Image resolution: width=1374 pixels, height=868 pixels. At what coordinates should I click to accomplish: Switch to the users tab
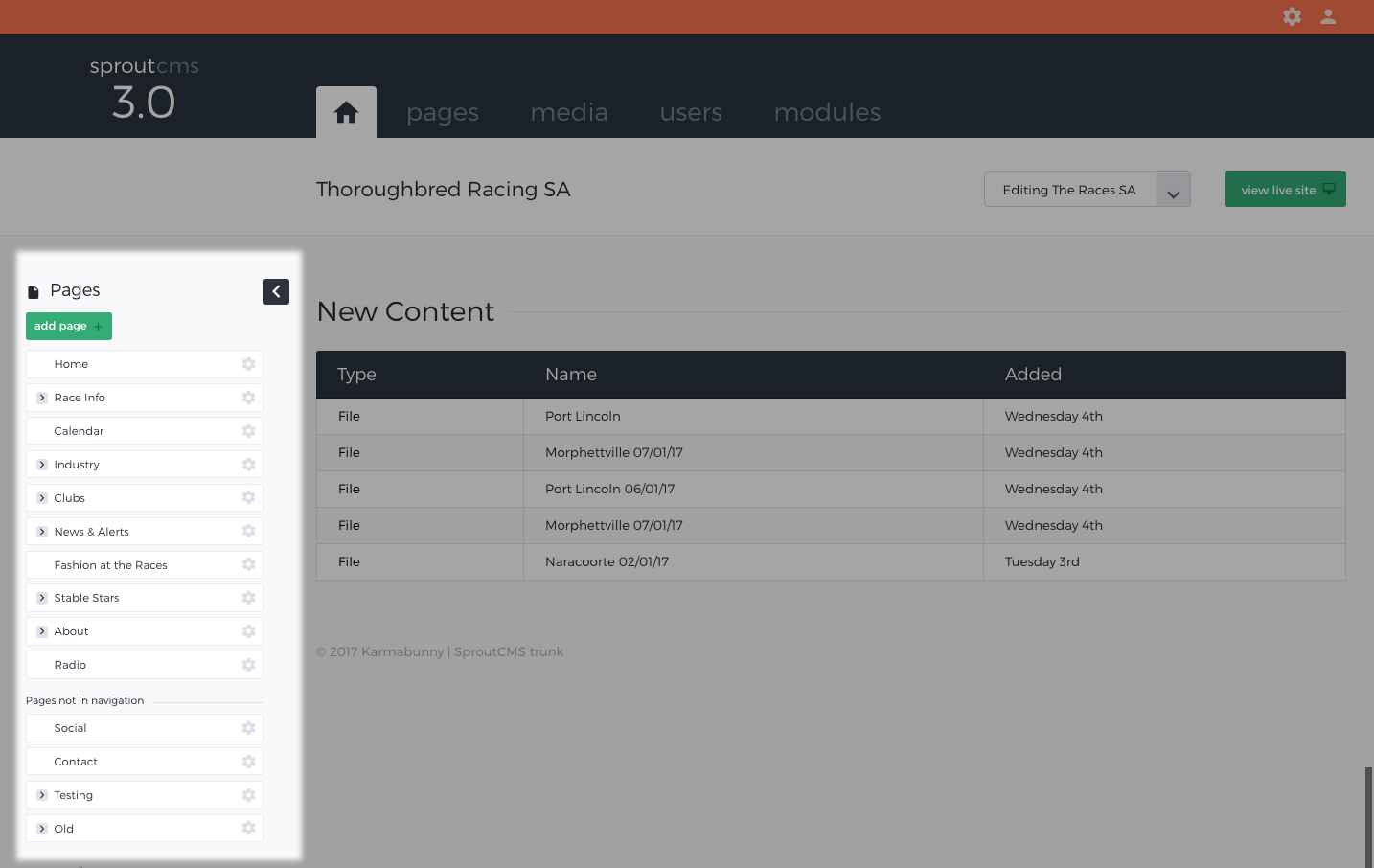(x=691, y=112)
